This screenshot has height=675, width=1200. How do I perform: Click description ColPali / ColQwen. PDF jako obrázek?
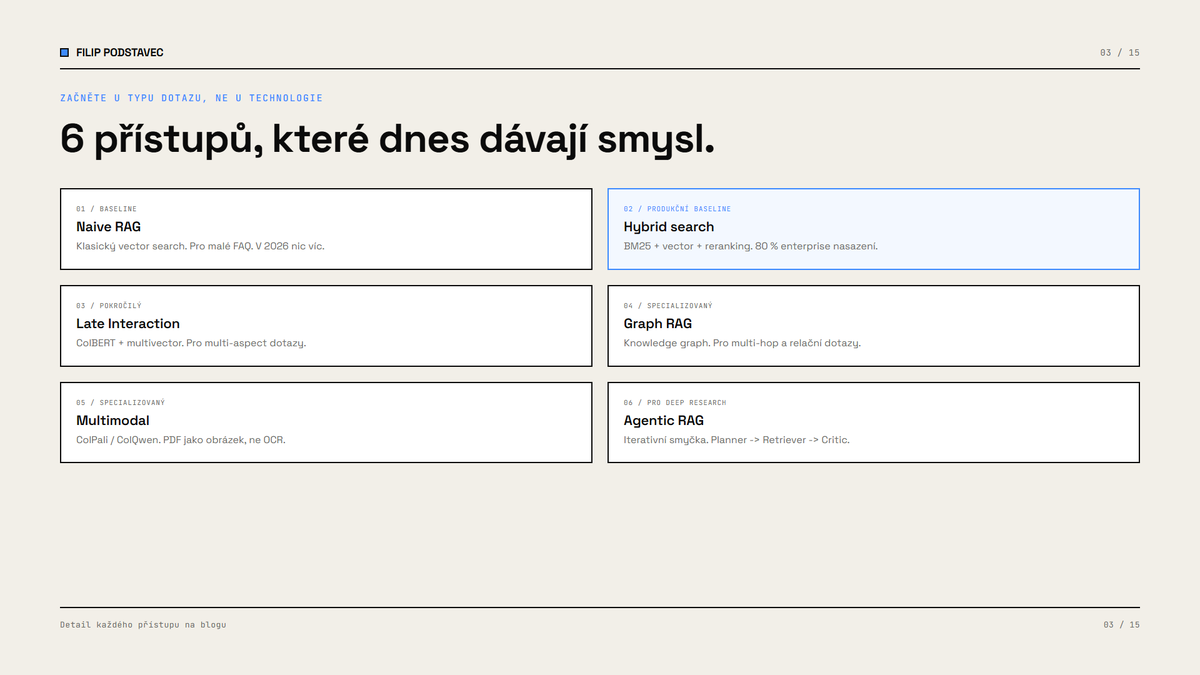tap(181, 440)
